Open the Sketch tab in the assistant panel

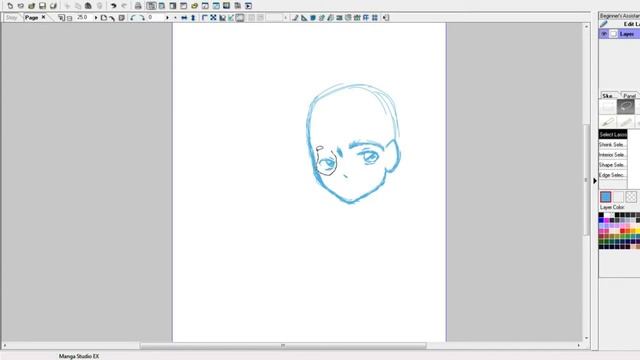coord(608,96)
